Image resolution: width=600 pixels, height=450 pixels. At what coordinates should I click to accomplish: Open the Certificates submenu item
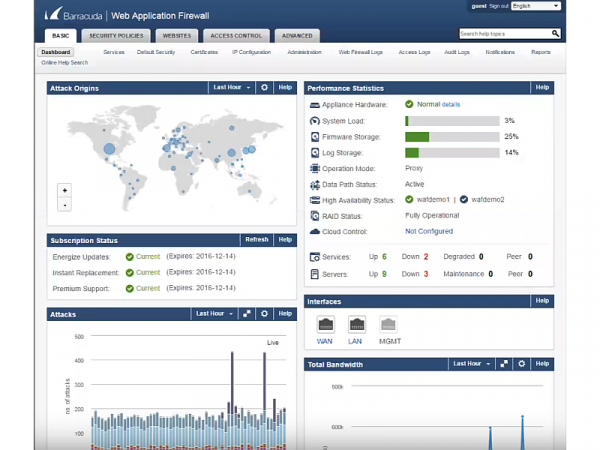pos(204,52)
